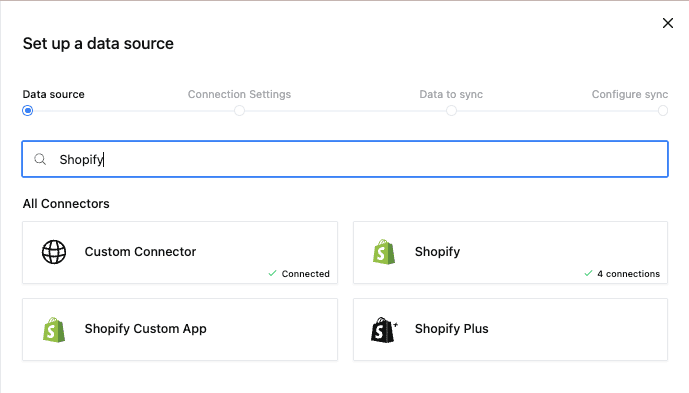Open the Custom Connector card
Image resolution: width=689 pixels, height=393 pixels.
point(180,252)
